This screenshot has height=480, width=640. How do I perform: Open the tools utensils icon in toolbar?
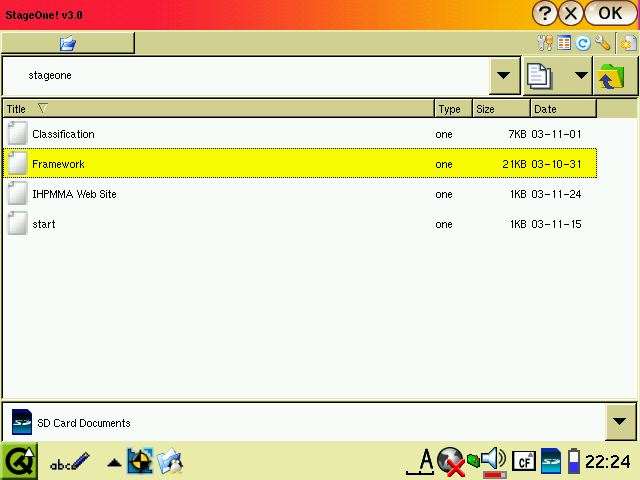[x=545, y=43]
